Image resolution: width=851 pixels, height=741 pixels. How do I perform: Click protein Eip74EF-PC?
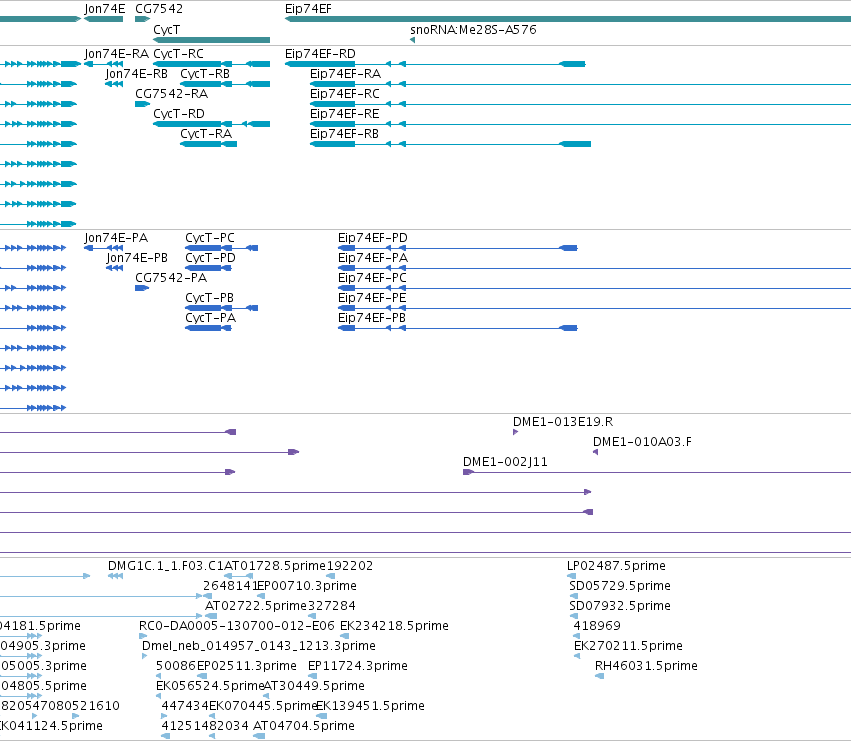tap(372, 278)
